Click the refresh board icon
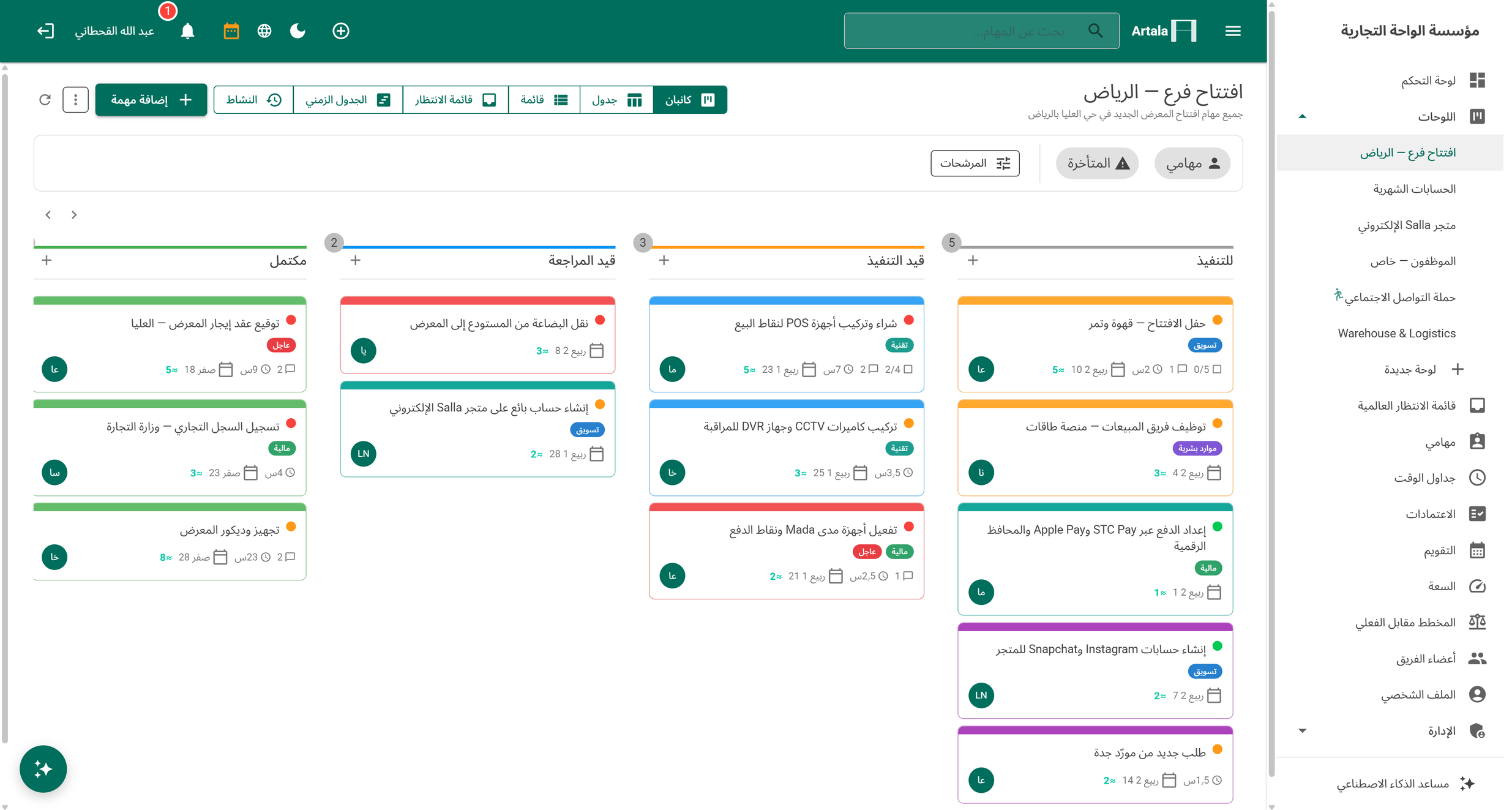The height and width of the screenshot is (810, 1512). coord(45,99)
